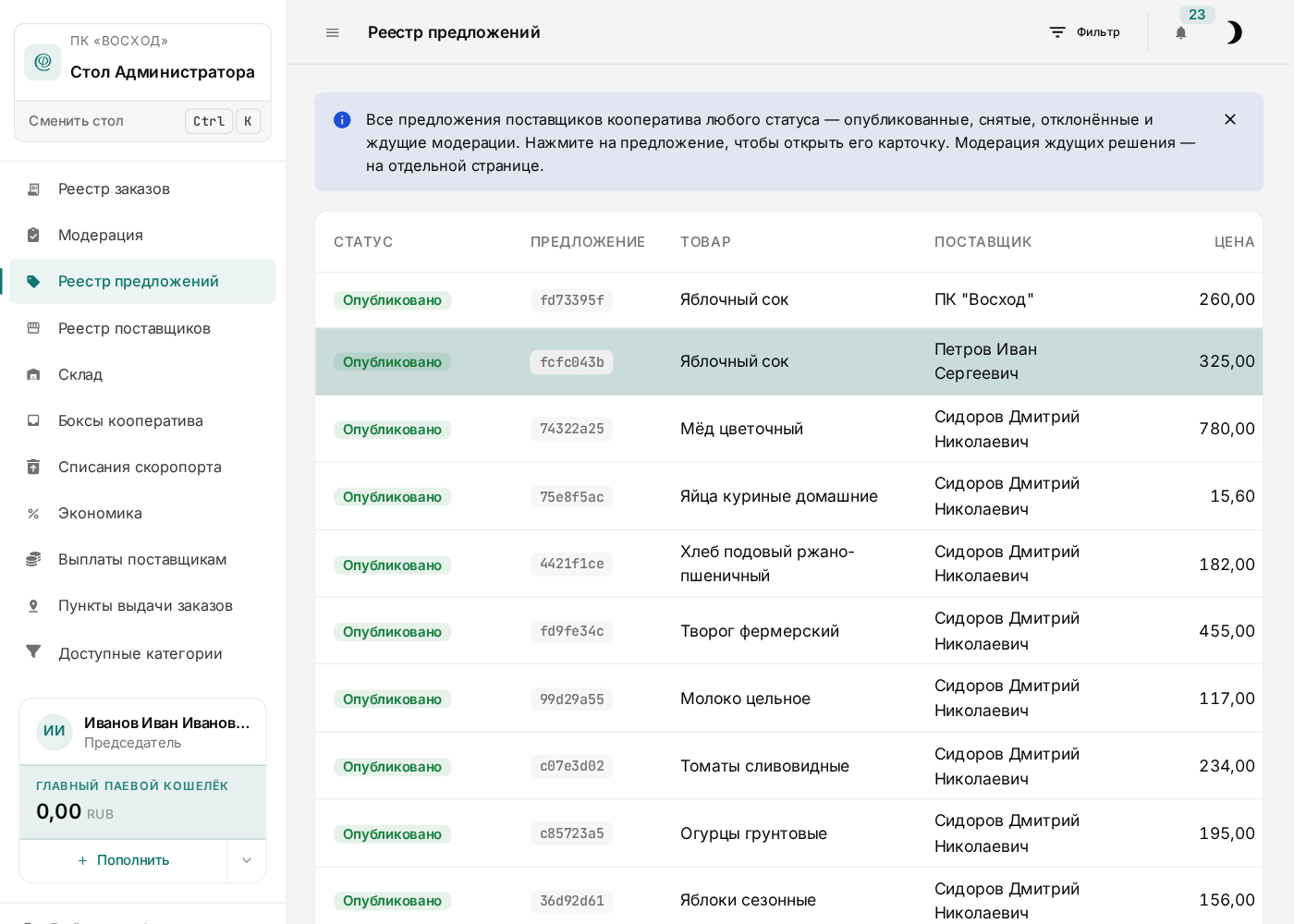This screenshot has height=924, width=1294.
Task: Click the ПК «ВОСХОД» logo icon
Action: [x=43, y=62]
